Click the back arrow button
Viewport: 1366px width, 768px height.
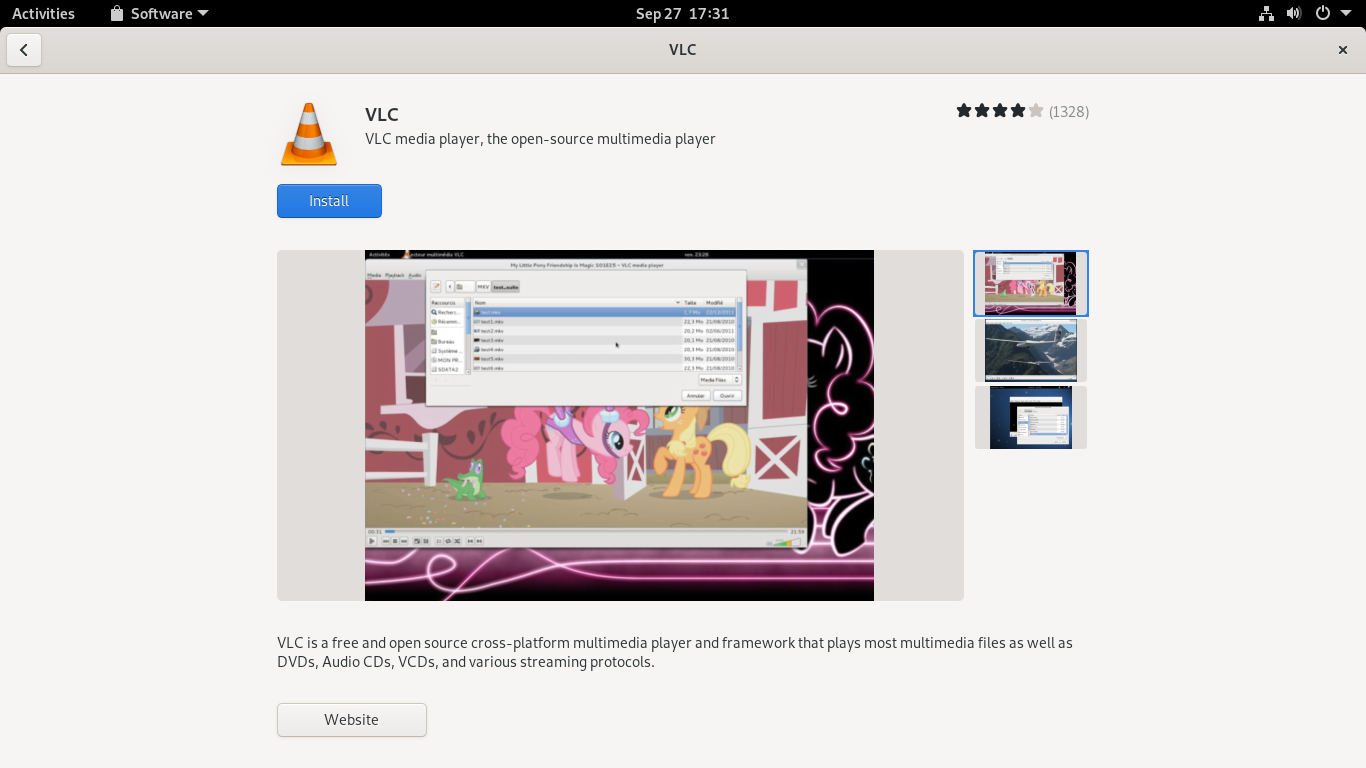tap(24, 50)
